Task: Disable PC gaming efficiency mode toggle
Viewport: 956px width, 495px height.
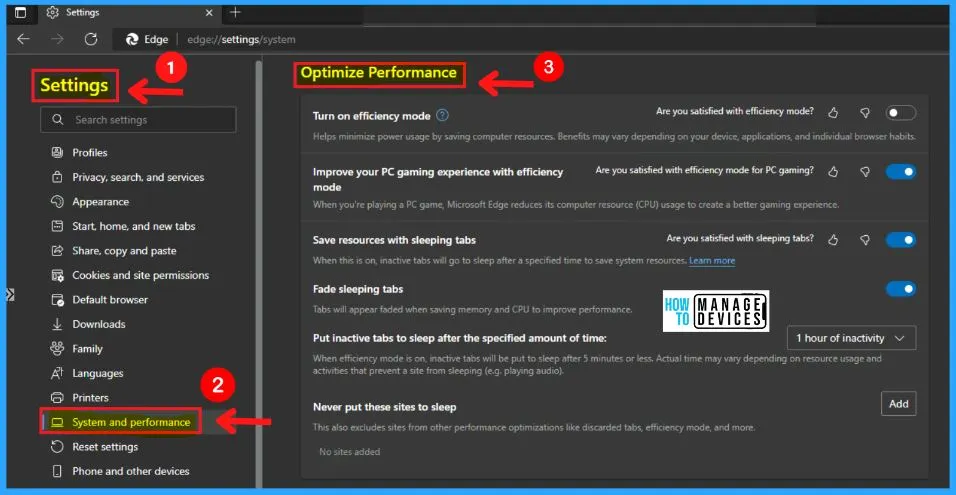Action: tap(901, 172)
